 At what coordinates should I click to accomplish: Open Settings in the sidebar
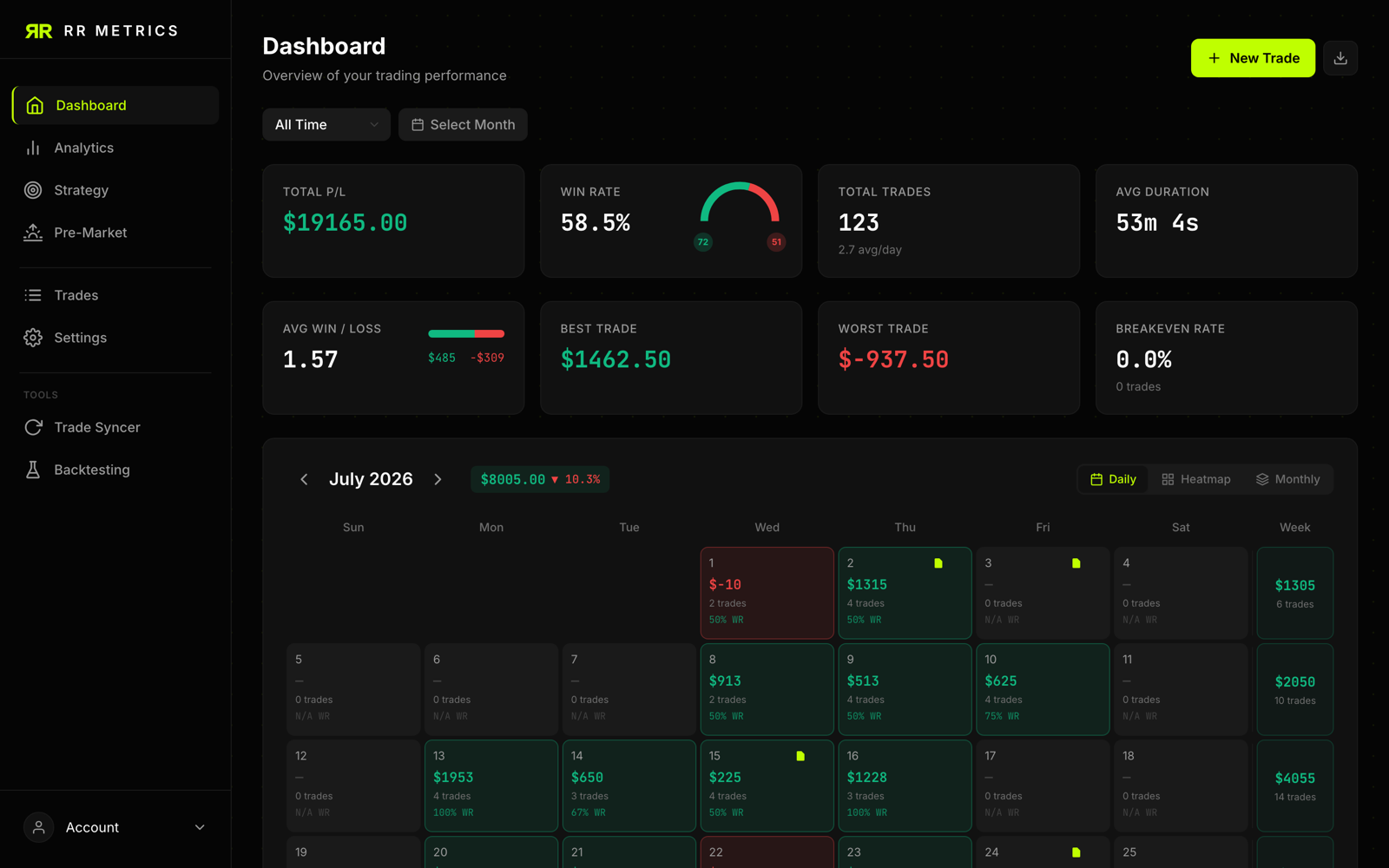(115, 338)
